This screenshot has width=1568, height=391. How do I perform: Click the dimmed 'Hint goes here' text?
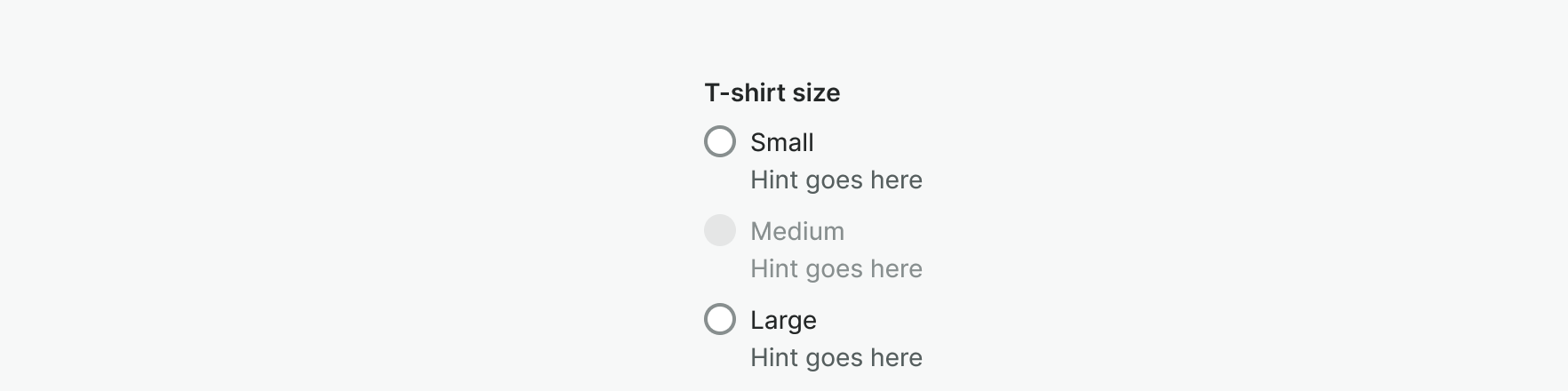(x=836, y=268)
